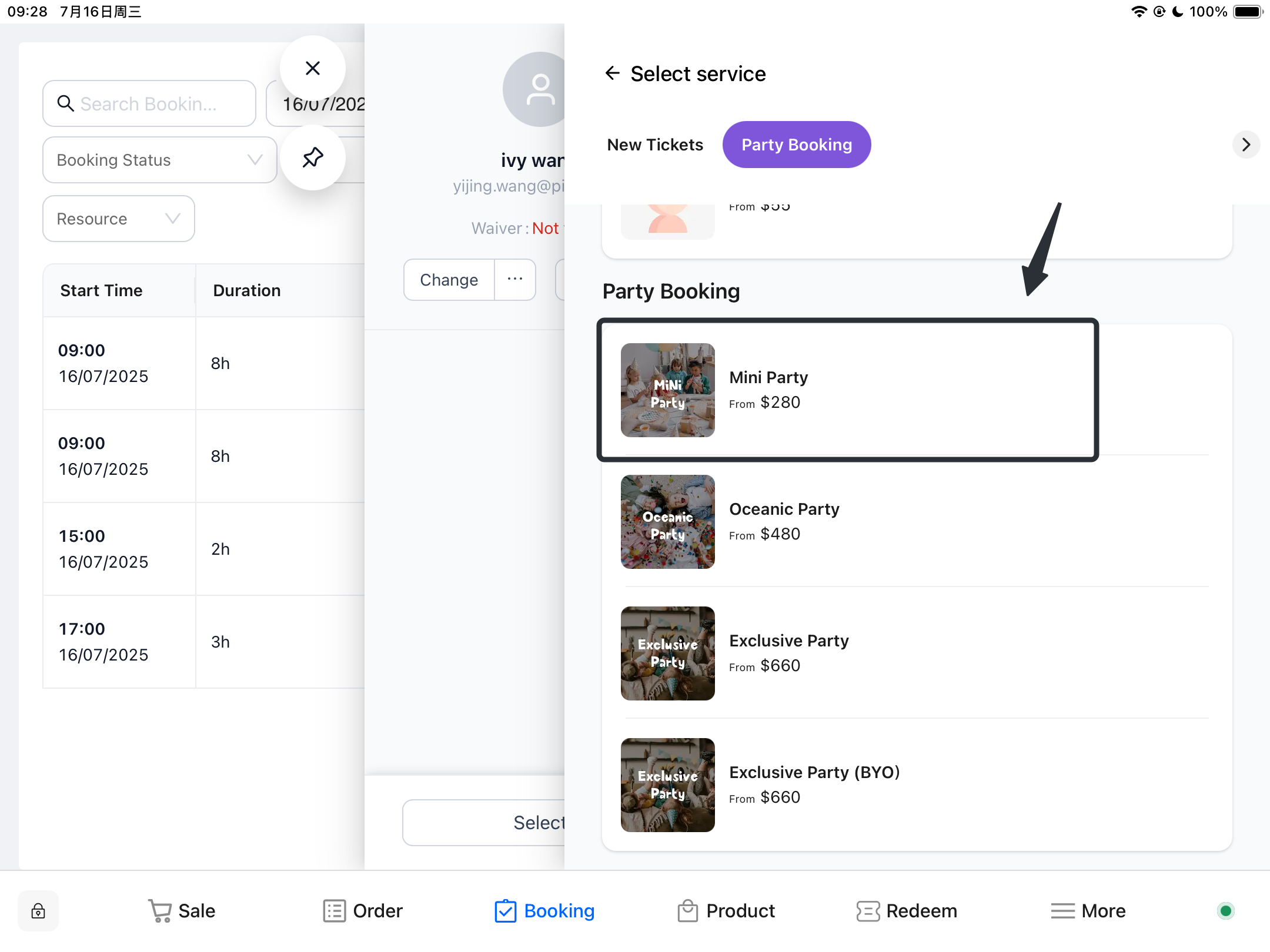Screen dimensions: 1270x952
Task: Open the Sale cart tab
Action: (x=182, y=910)
